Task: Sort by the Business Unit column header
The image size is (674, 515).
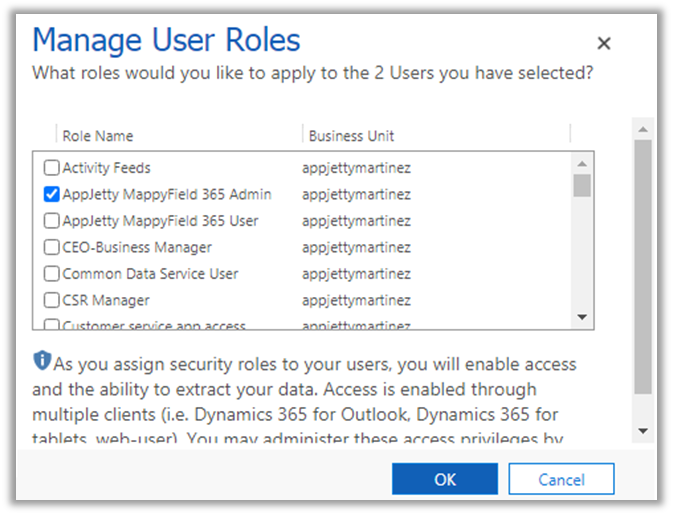Action: (x=351, y=136)
